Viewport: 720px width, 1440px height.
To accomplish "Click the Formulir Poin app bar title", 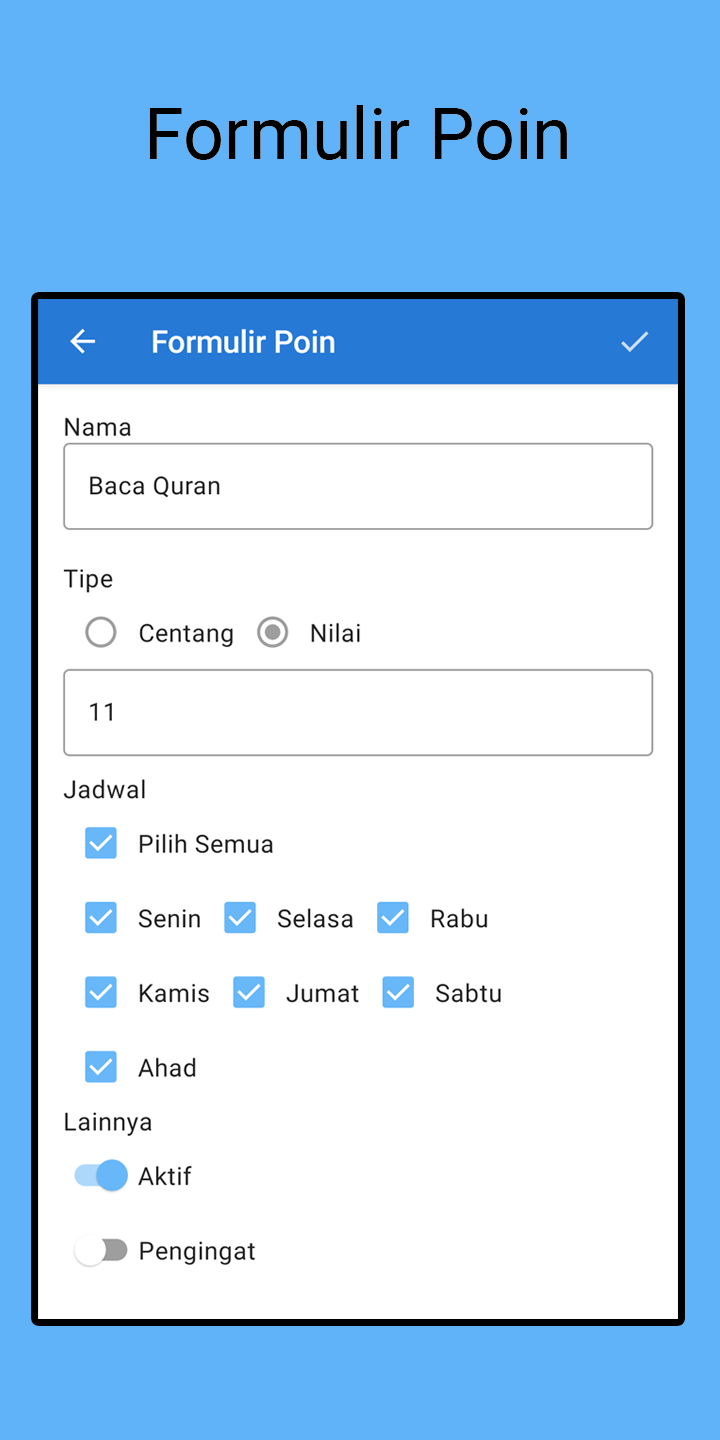I will coord(243,342).
